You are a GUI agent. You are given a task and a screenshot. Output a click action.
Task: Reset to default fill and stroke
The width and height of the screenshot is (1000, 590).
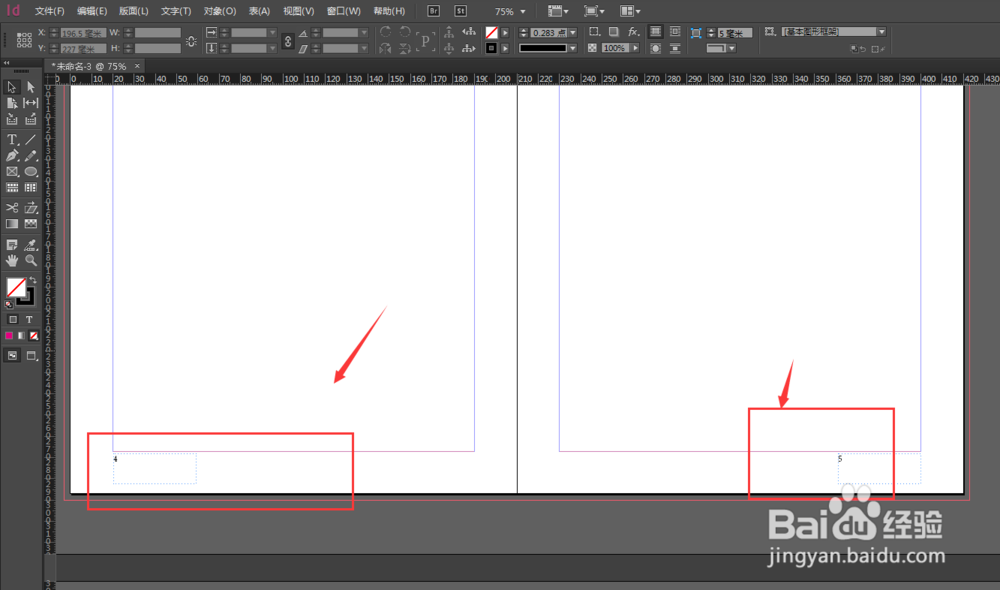tap(9, 304)
